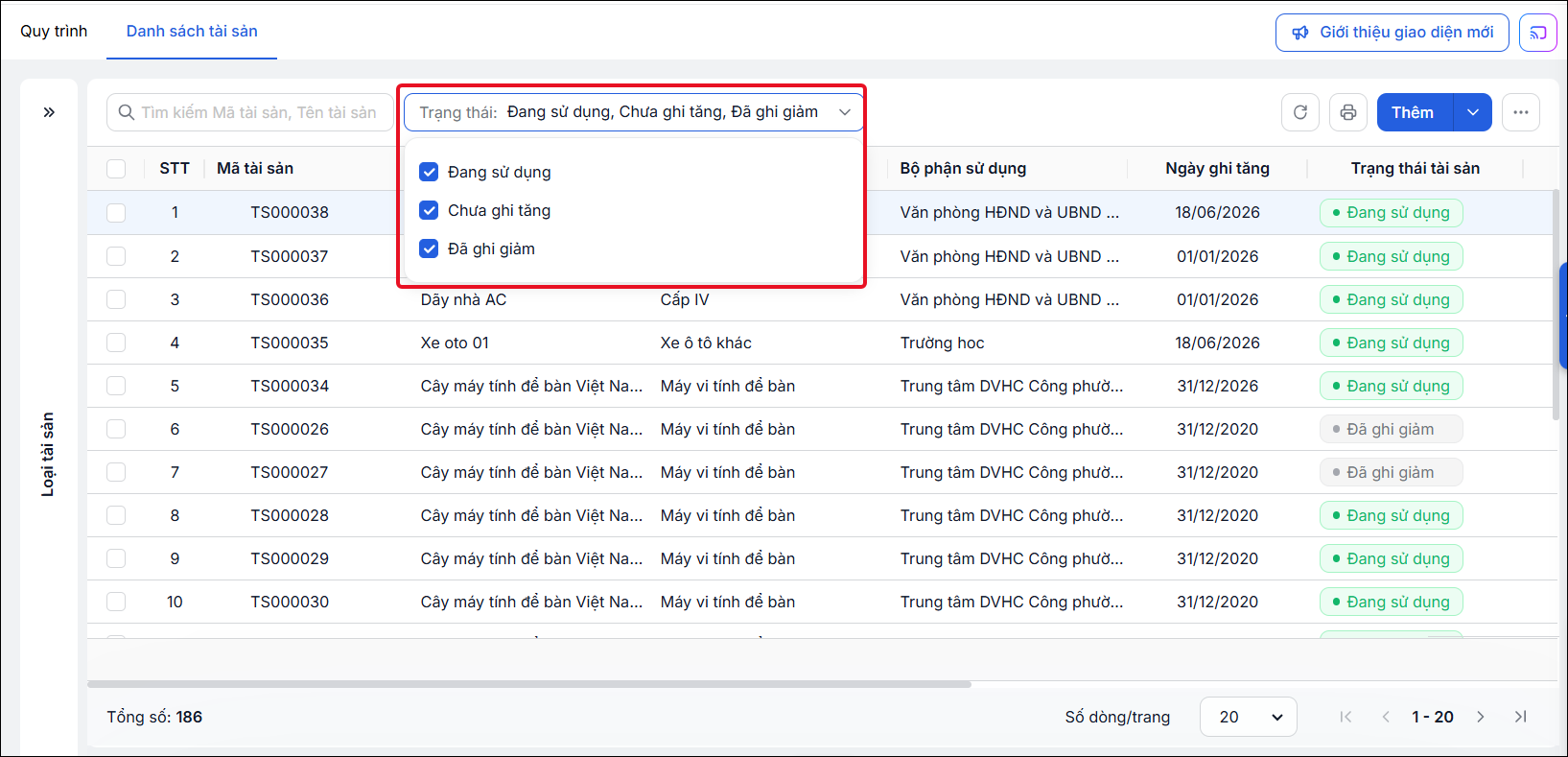Viewport: 1568px width, 757px height.
Task: Click the Trường hoc department cell
Action: [942, 343]
